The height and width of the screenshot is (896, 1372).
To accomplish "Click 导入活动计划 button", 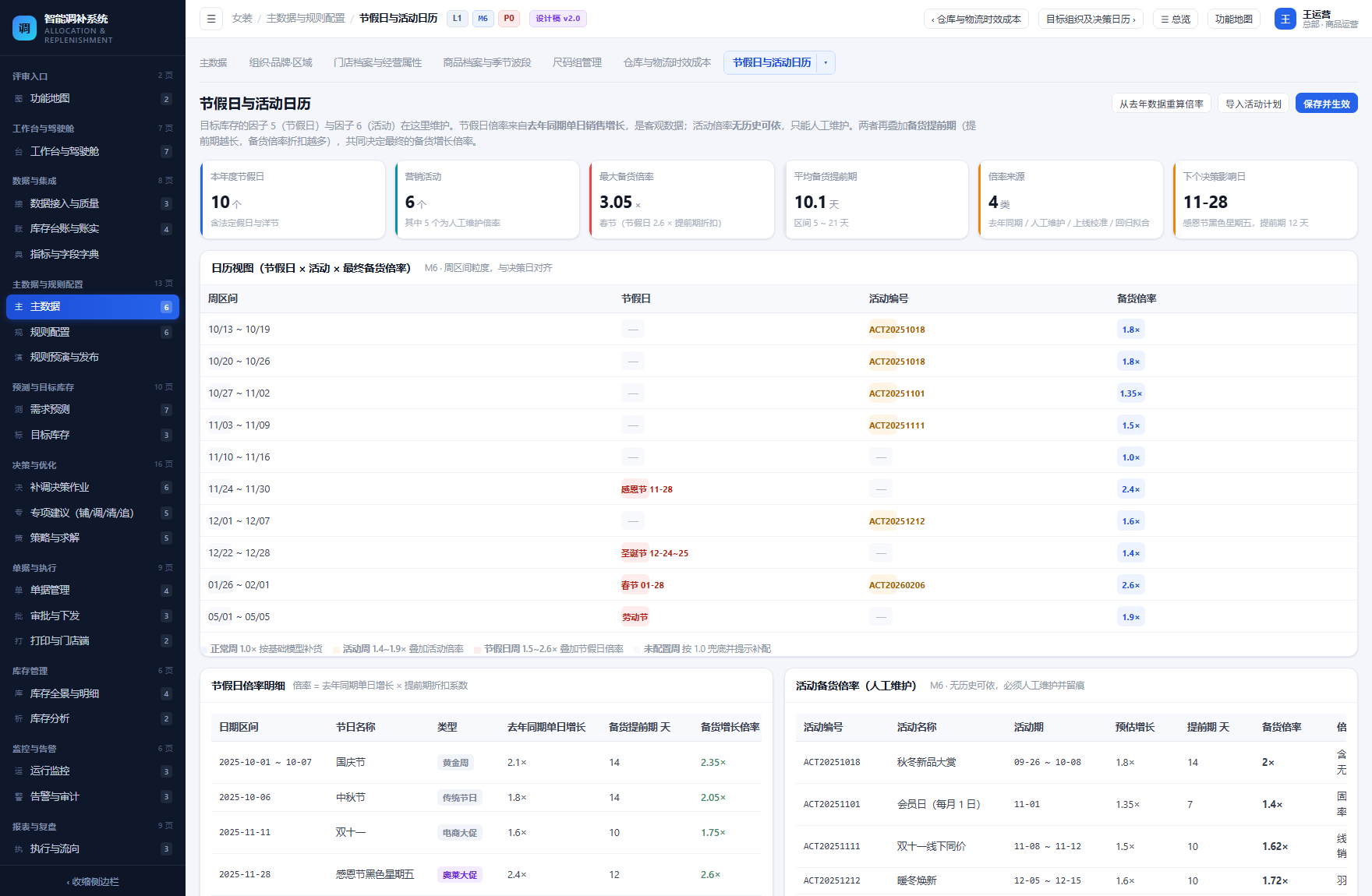I will pyautogui.click(x=1254, y=104).
